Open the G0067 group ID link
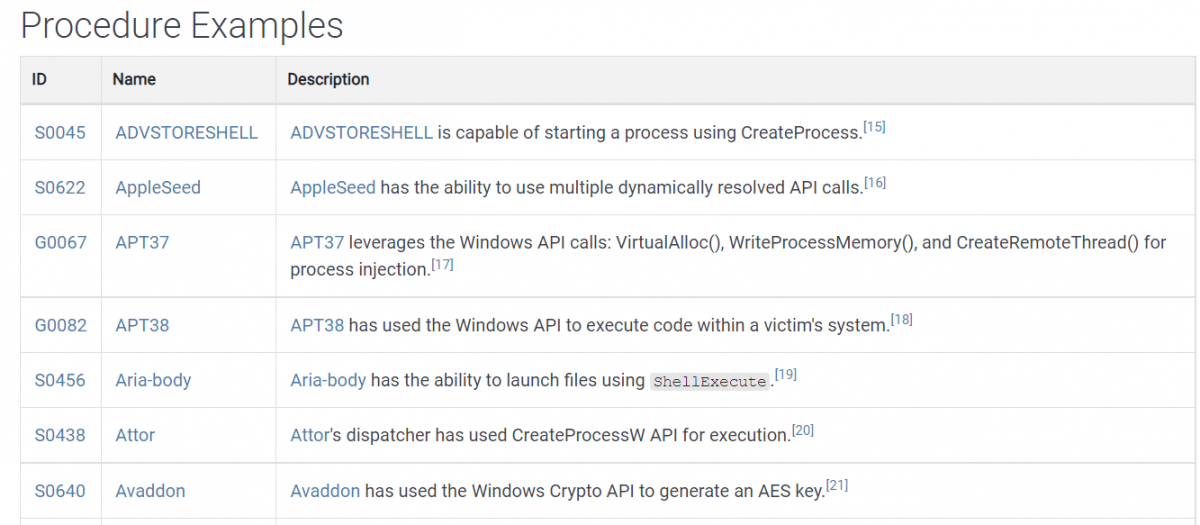Image resolution: width=1200 pixels, height=525 pixels. point(61,243)
